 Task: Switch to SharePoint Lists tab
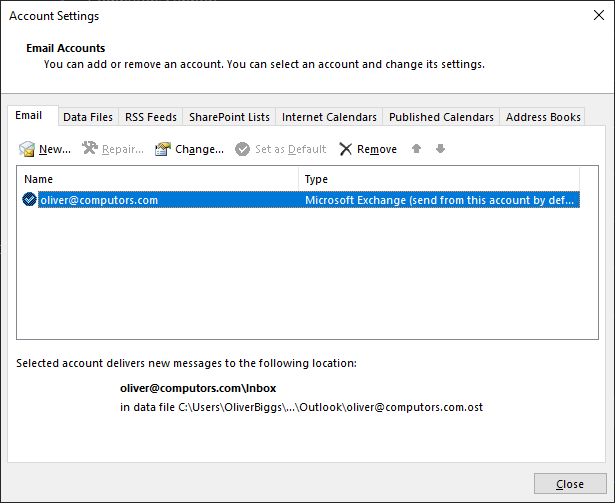[229, 117]
